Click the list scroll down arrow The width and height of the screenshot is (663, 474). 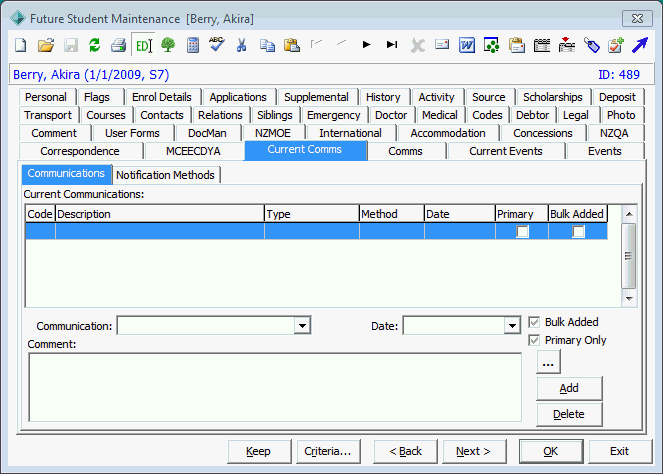629,299
